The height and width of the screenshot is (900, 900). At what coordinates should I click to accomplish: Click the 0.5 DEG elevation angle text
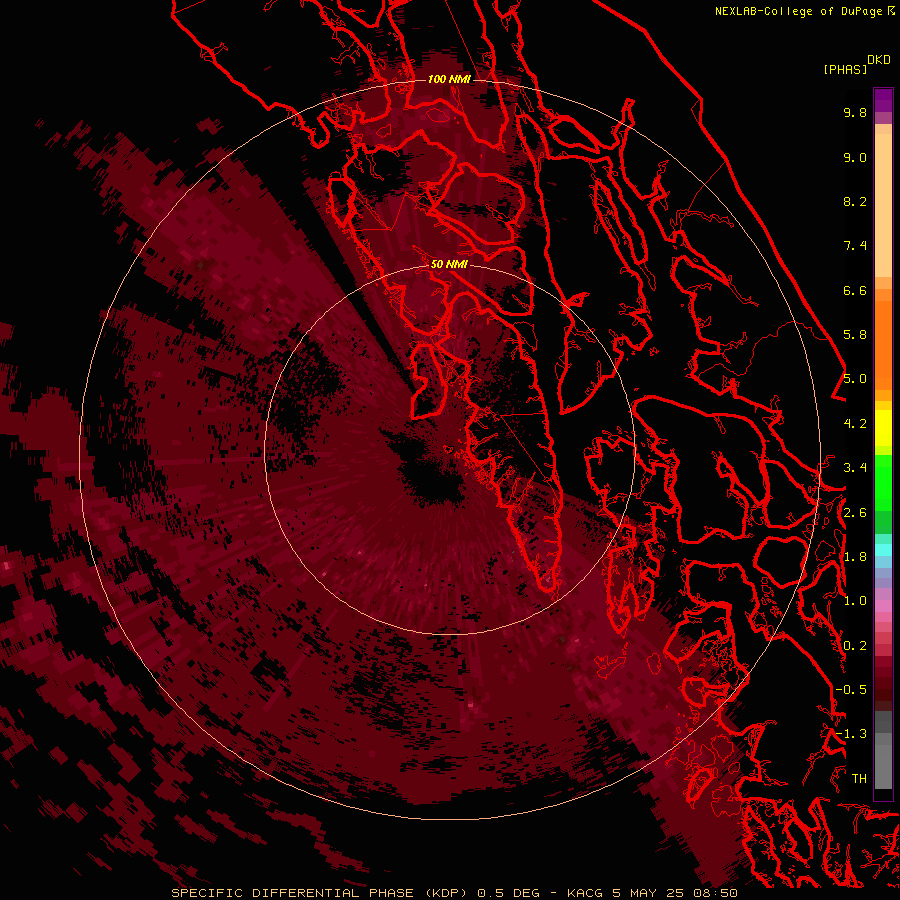(509, 893)
